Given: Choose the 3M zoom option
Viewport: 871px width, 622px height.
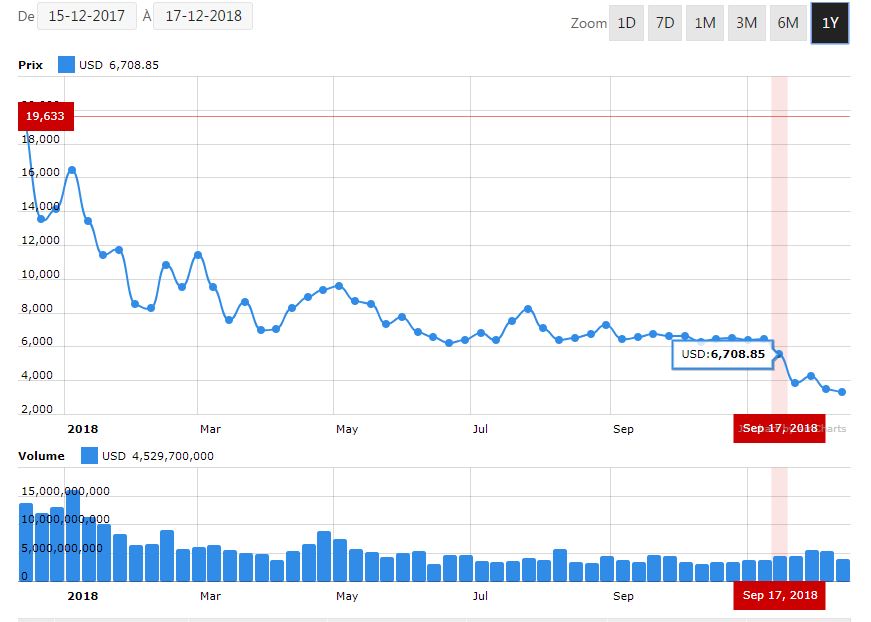Looking at the screenshot, I should [746, 23].
